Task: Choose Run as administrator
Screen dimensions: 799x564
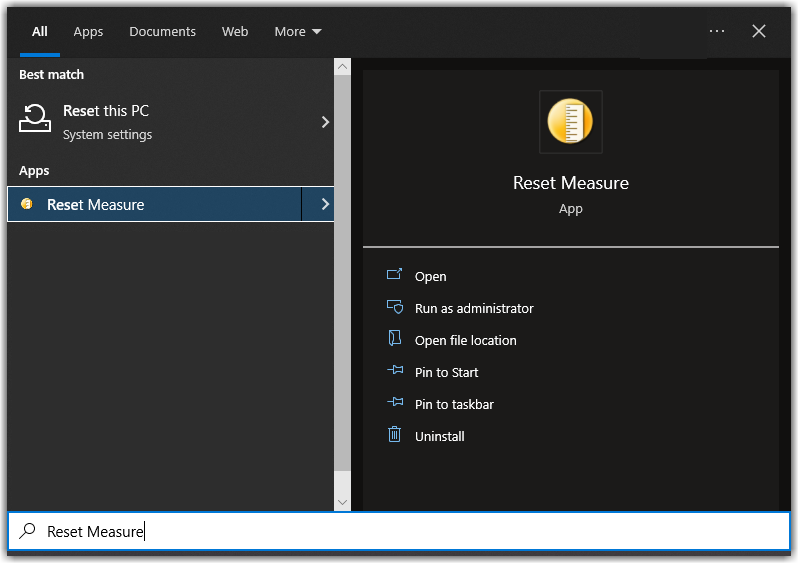Action: 474,308
